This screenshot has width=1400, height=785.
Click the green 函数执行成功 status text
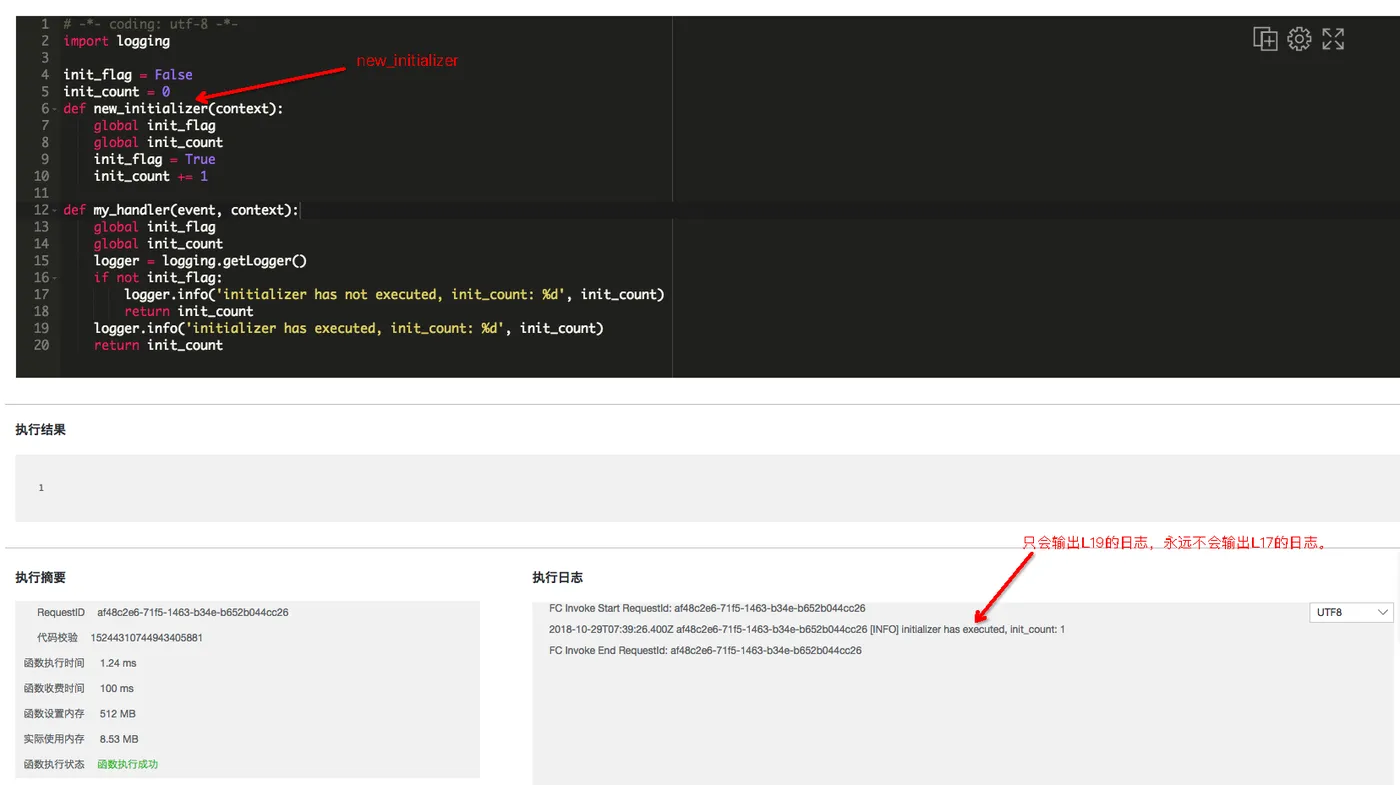point(127,764)
